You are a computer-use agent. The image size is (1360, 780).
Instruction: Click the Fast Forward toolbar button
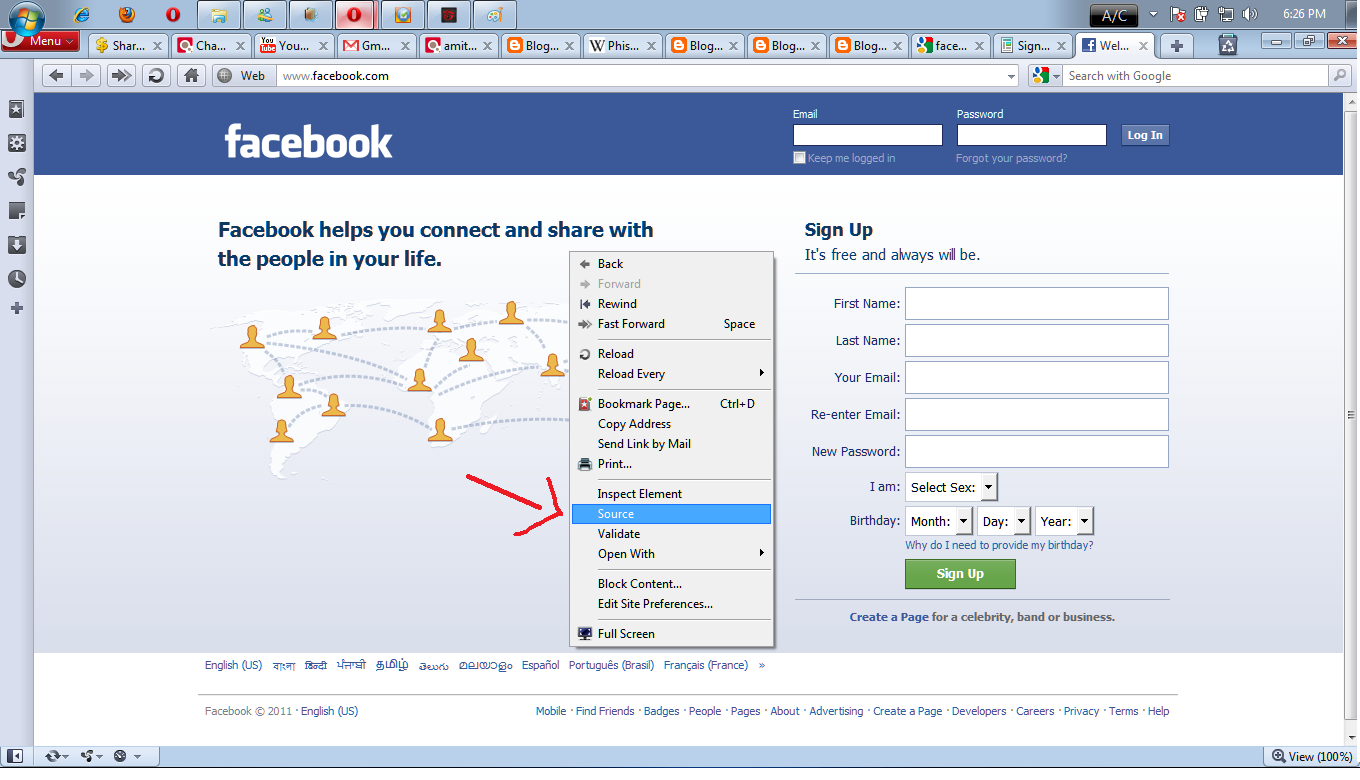pyautogui.click(x=121, y=76)
